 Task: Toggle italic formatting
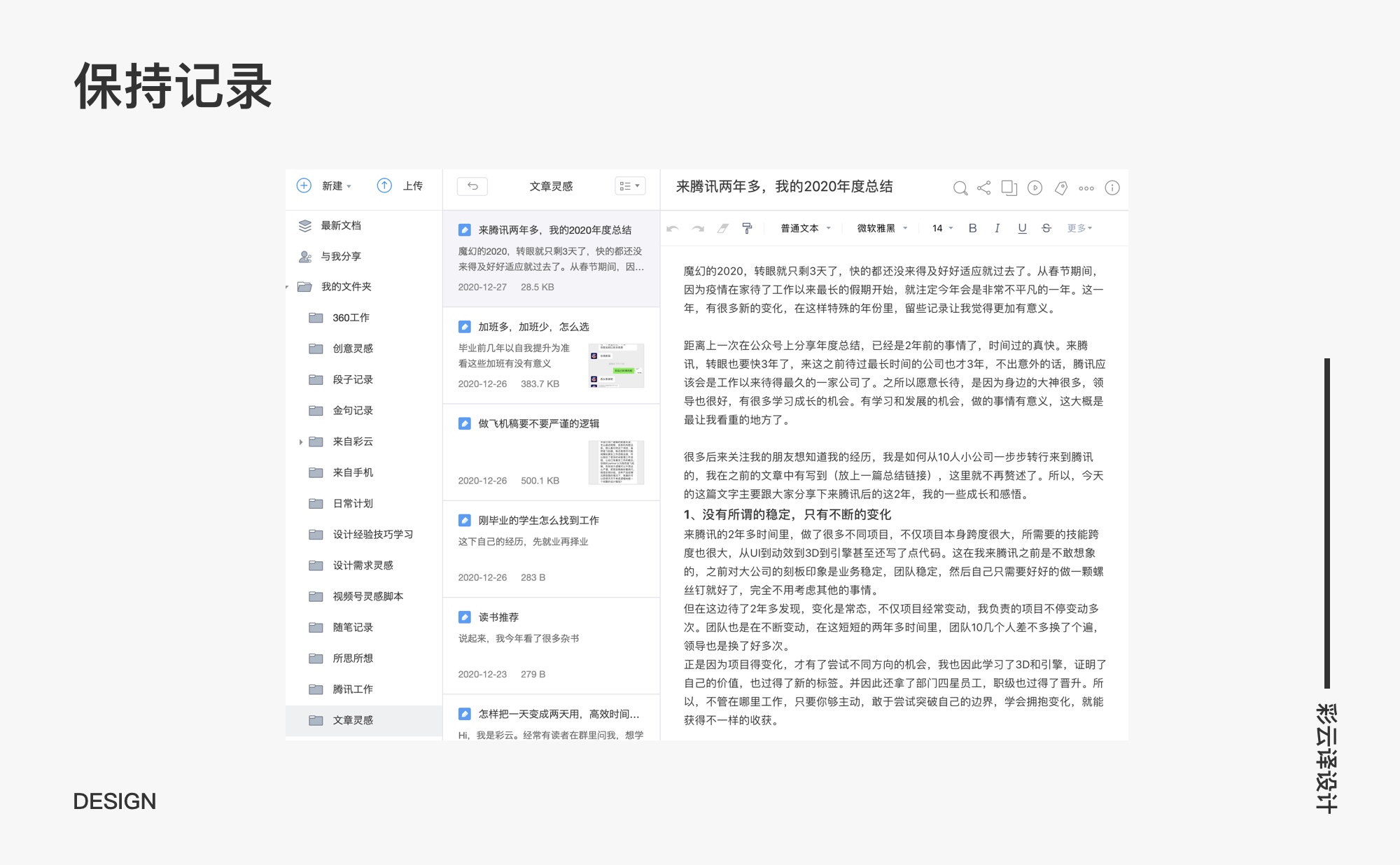[997, 228]
